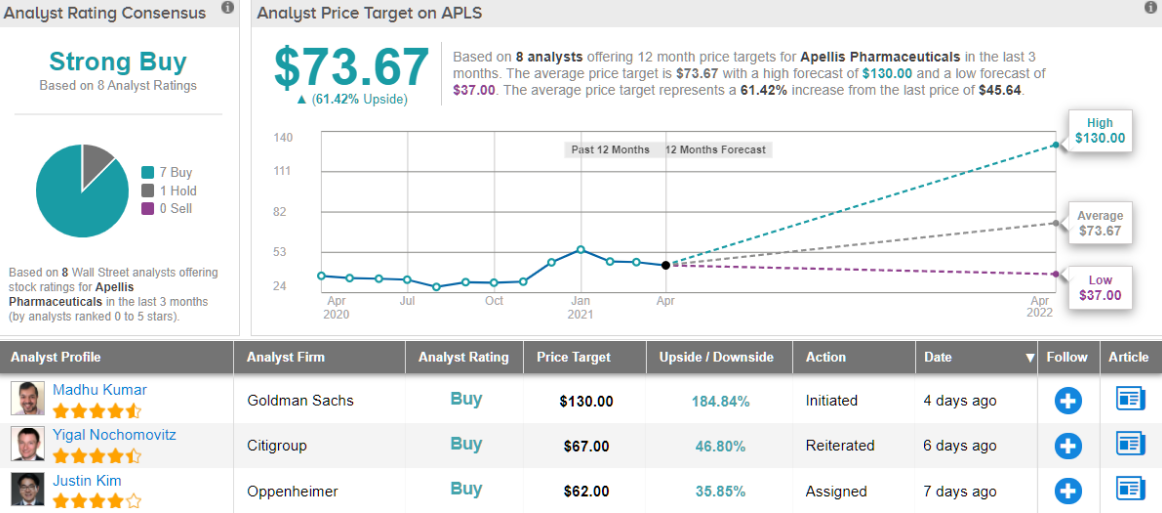Viewport: 1162px width, 513px height.
Task: Select 12 Months Forecast chart label
Action: click(715, 150)
